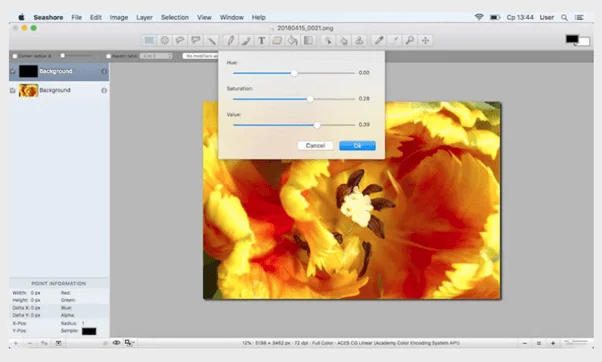Viewport: 602px width, 362px height.
Task: Open the Edit menu
Action: 96,17
